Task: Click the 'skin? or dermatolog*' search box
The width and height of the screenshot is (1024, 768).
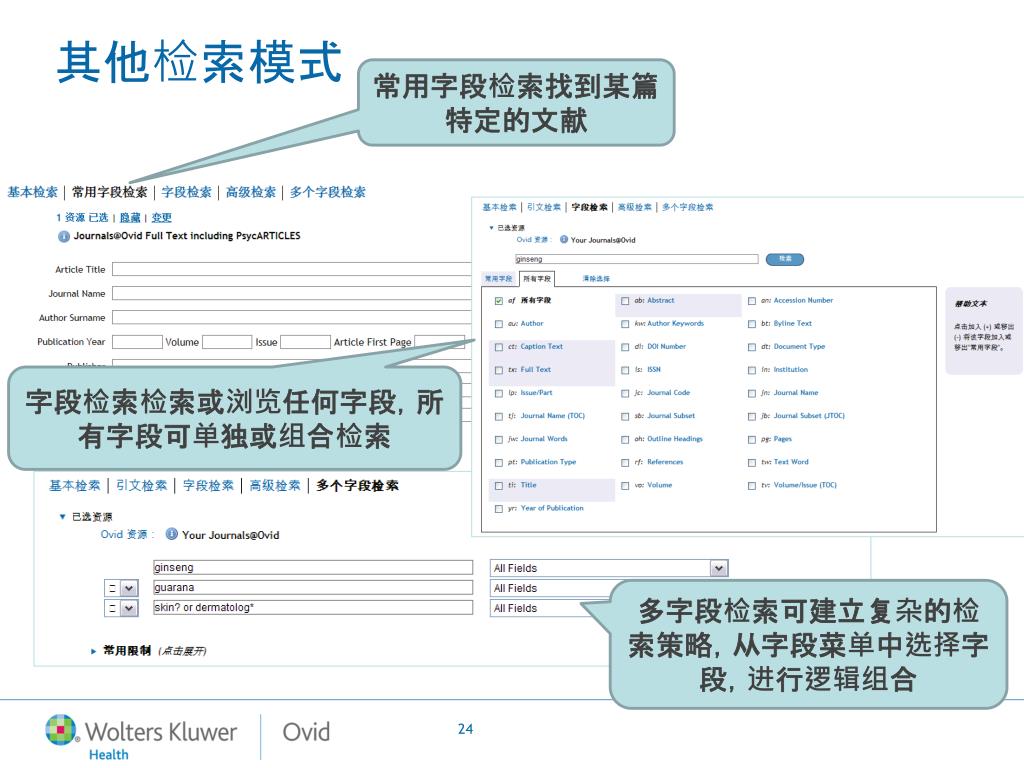Action: [313, 607]
